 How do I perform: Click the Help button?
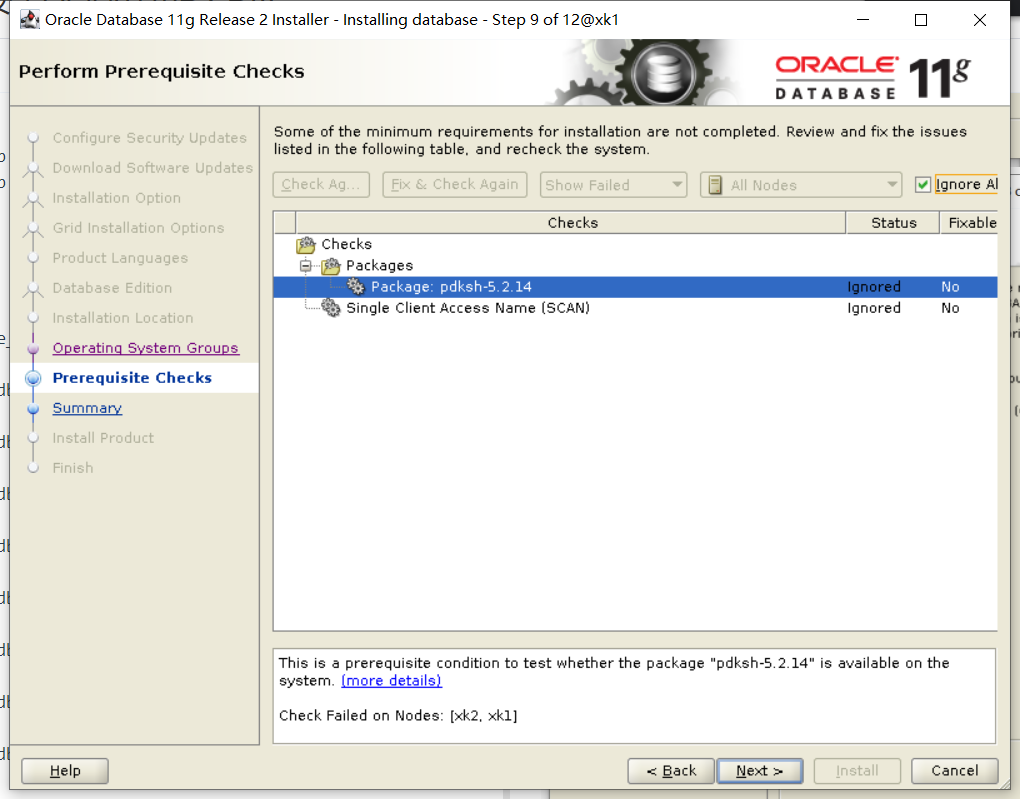point(65,771)
